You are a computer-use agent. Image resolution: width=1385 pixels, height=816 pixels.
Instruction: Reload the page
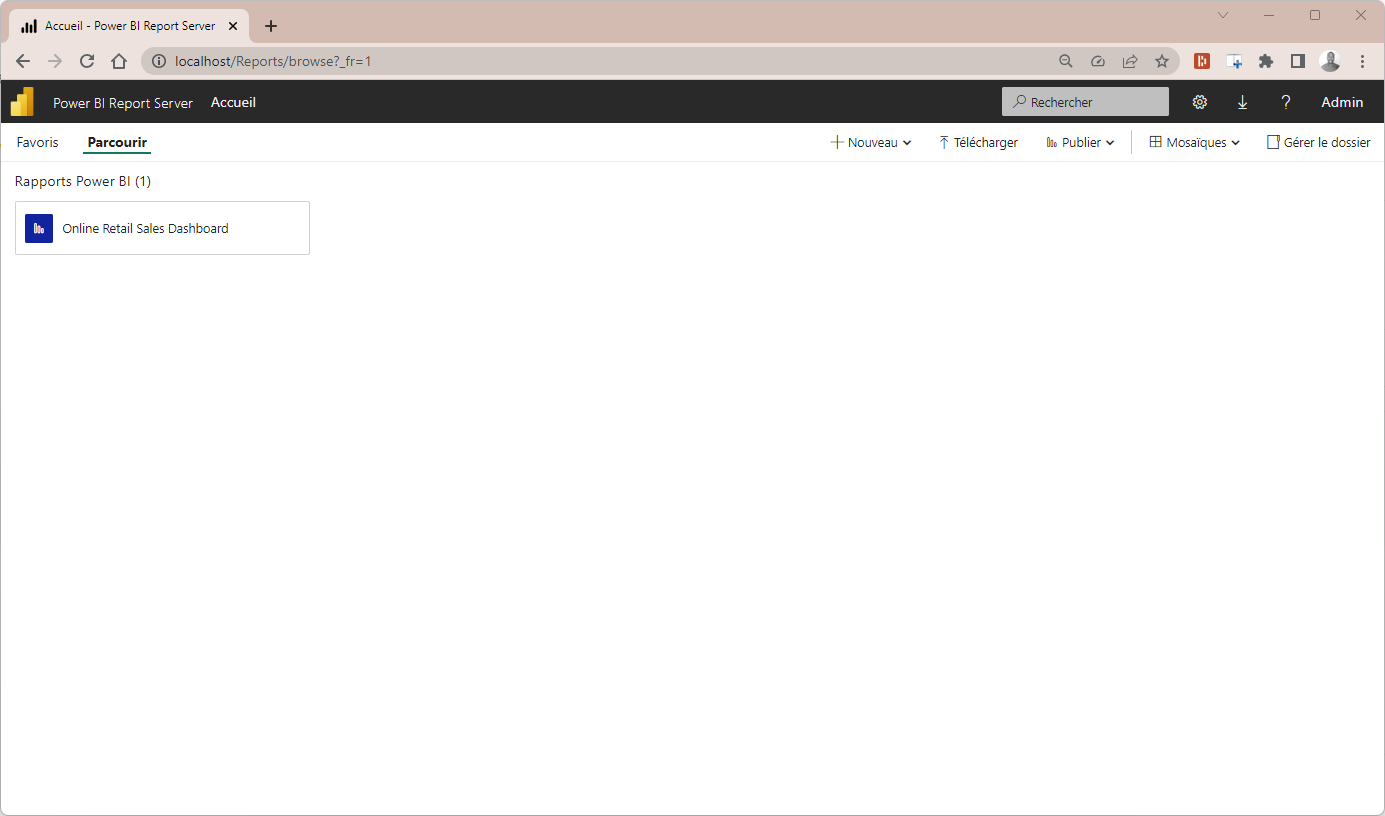(x=87, y=61)
